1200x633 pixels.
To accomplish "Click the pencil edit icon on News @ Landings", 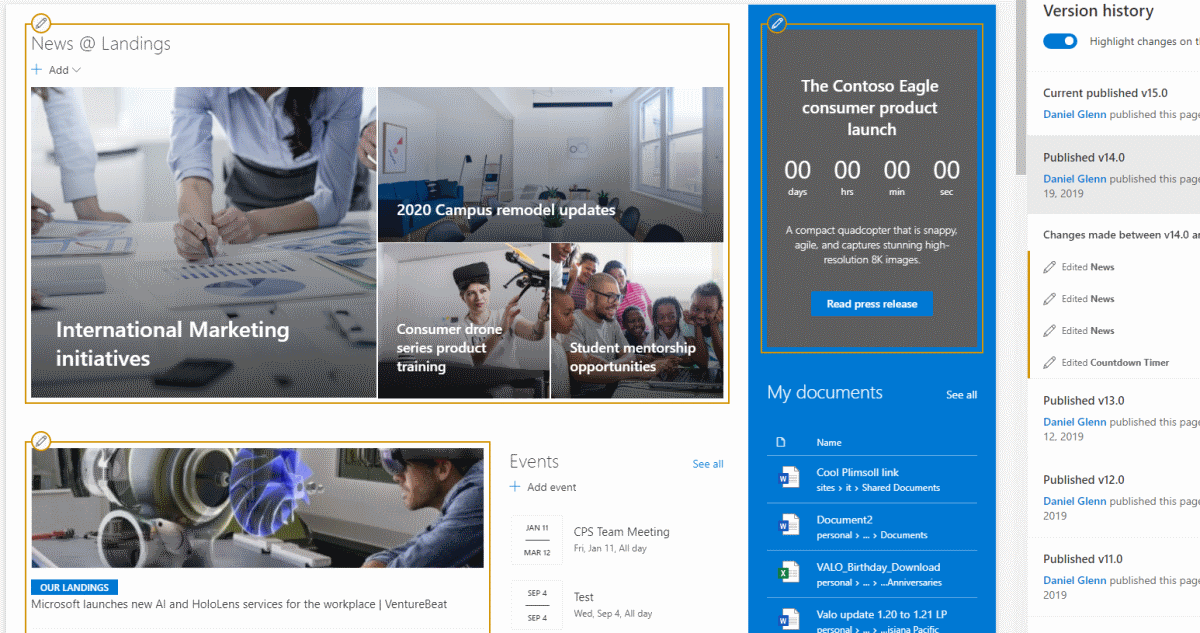I will point(40,21).
